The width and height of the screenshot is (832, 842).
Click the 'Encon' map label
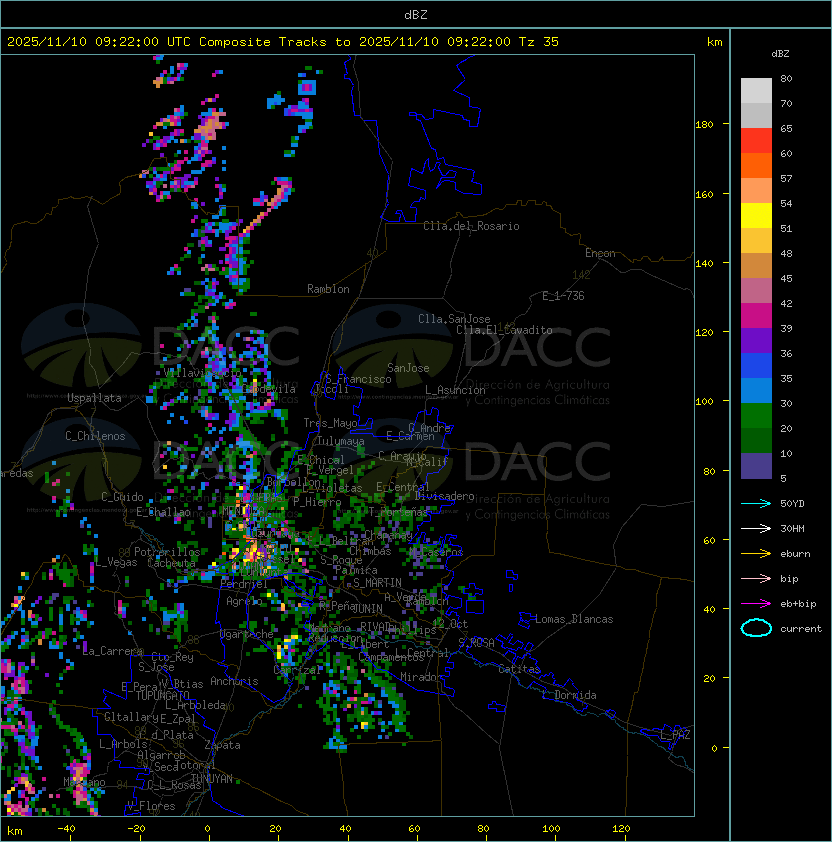pos(600,253)
